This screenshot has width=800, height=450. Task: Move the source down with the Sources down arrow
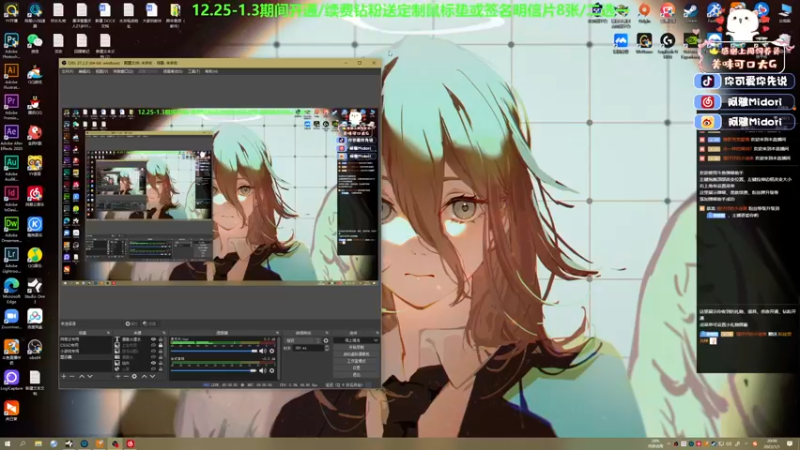click(x=153, y=377)
